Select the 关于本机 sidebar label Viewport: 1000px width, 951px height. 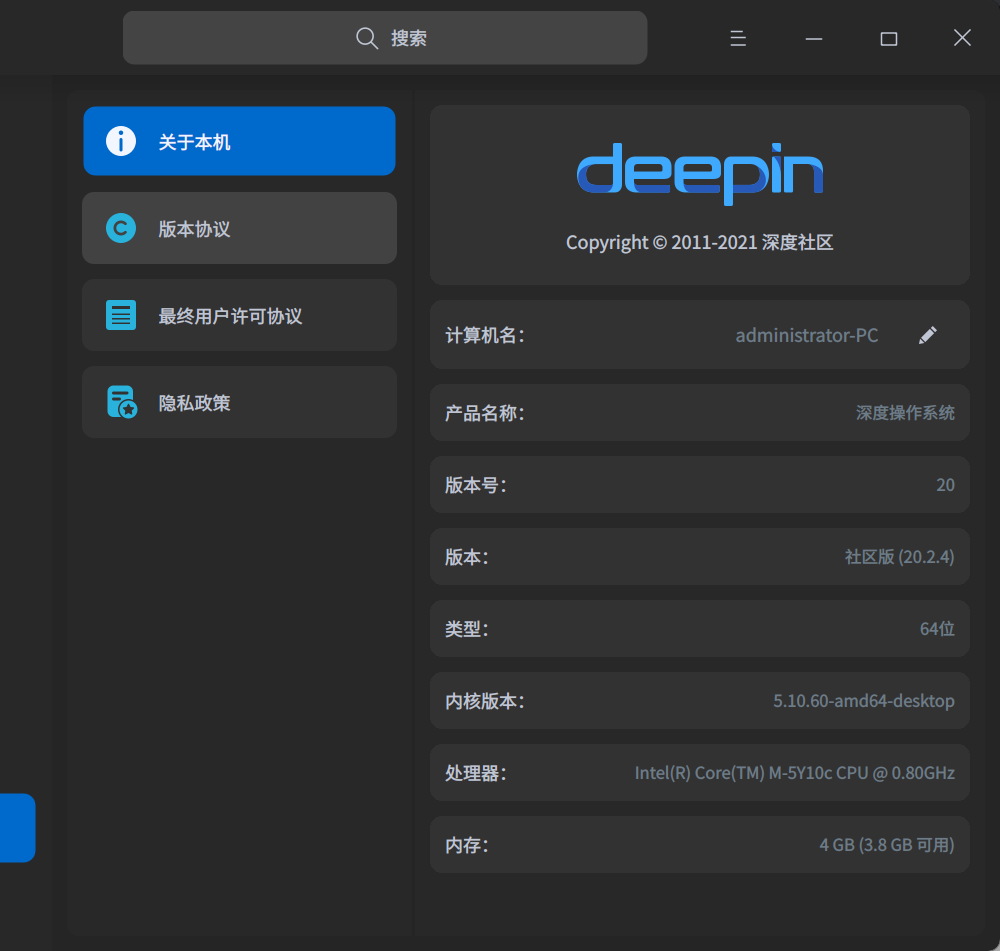pyautogui.click(x=194, y=142)
